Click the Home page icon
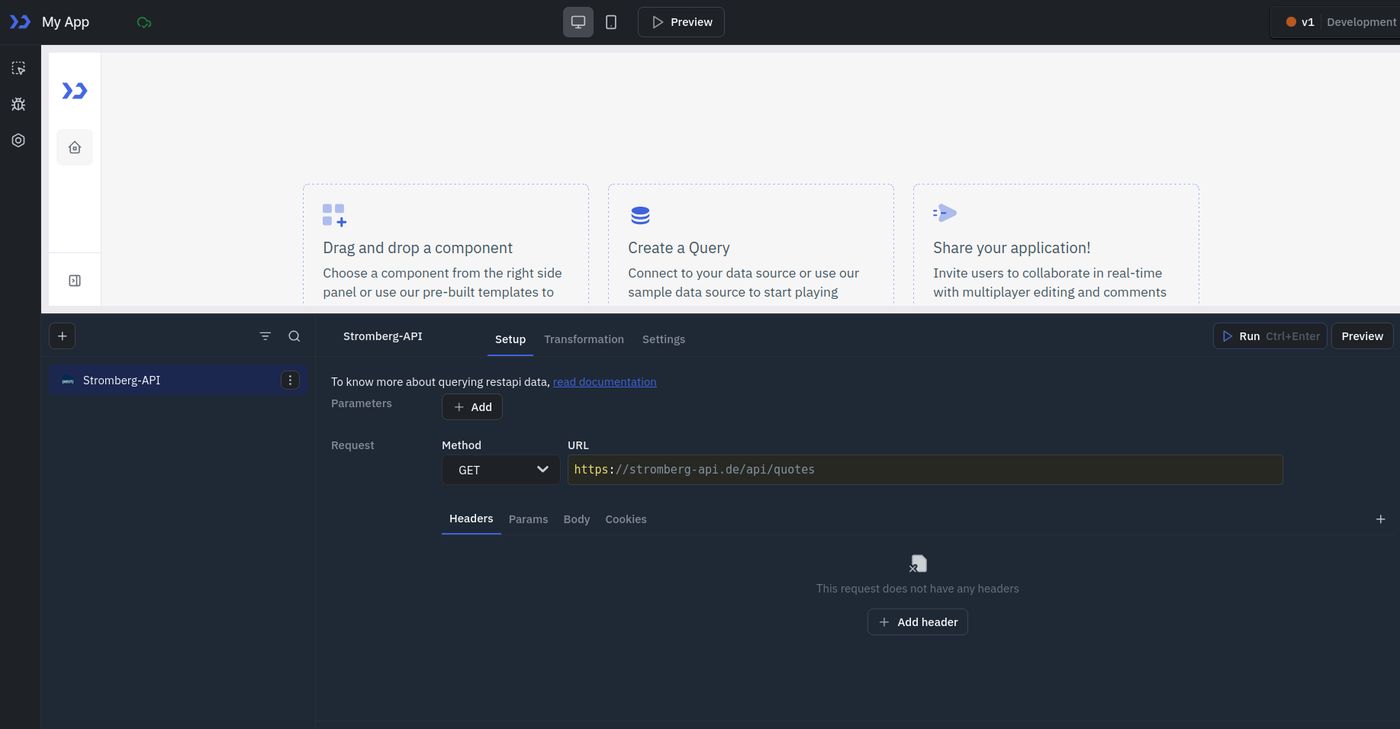The image size is (1400, 729). pos(75,147)
